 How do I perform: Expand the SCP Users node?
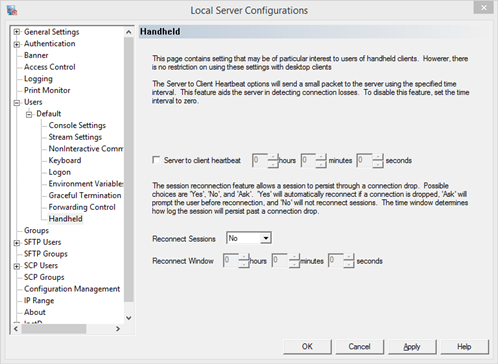(16, 266)
